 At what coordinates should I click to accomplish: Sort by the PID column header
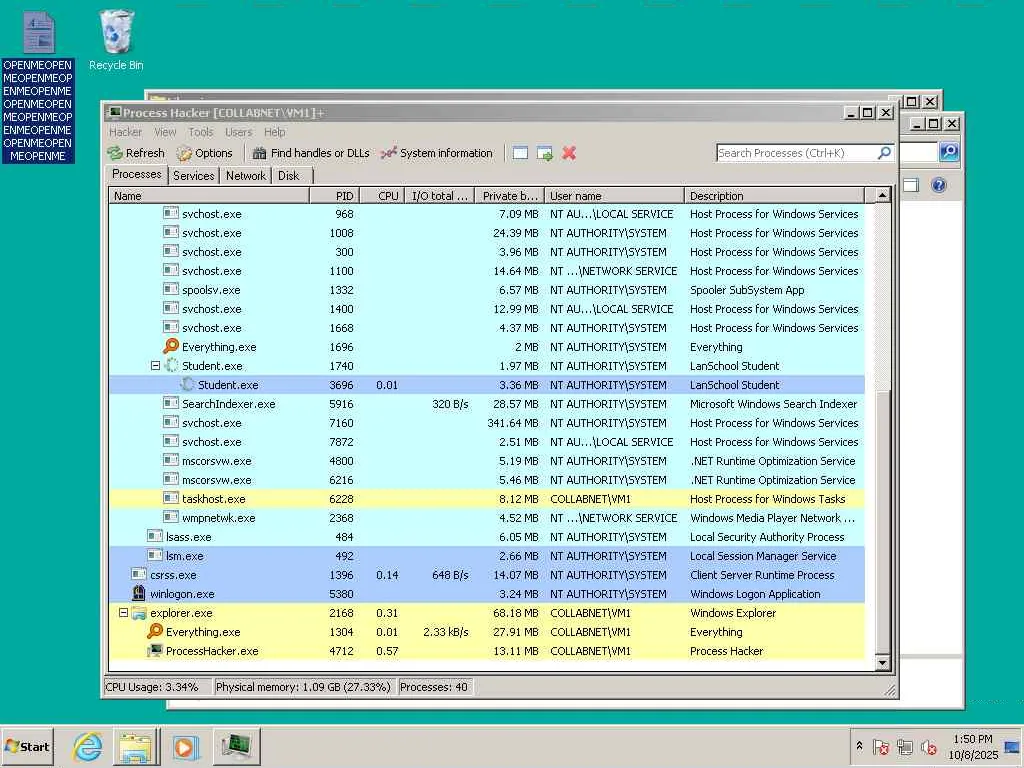point(334,196)
